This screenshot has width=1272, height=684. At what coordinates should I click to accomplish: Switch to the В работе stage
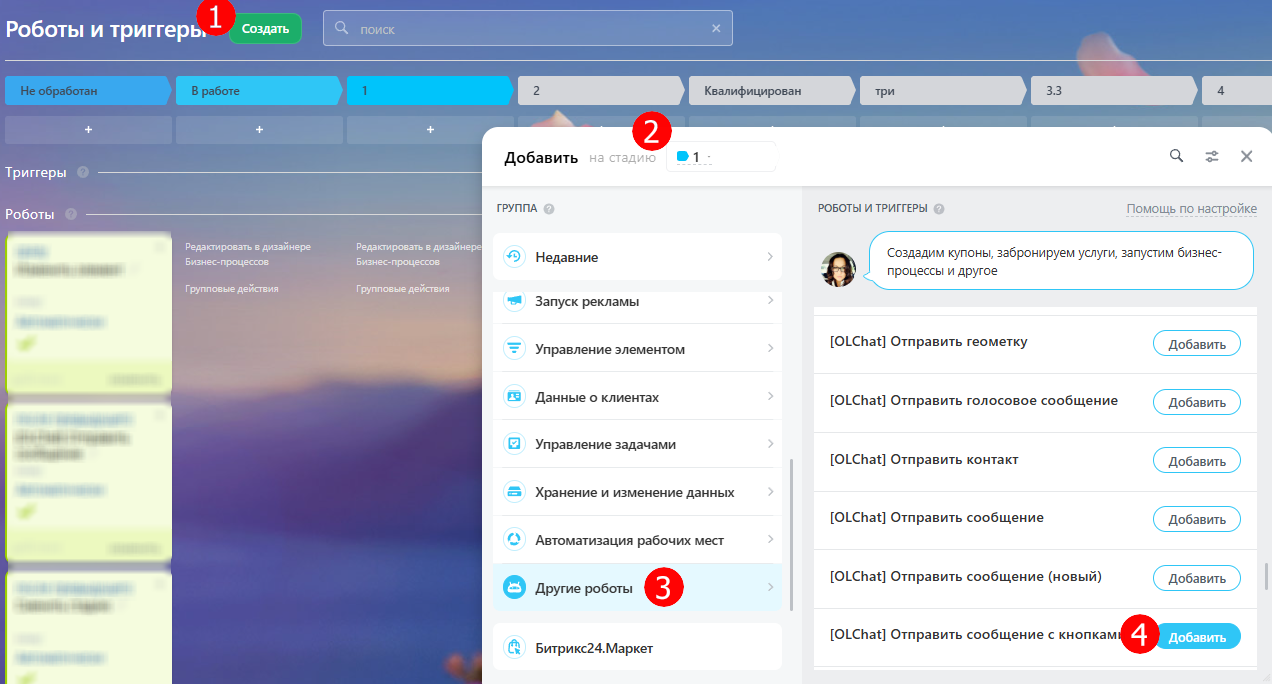[x=261, y=91]
